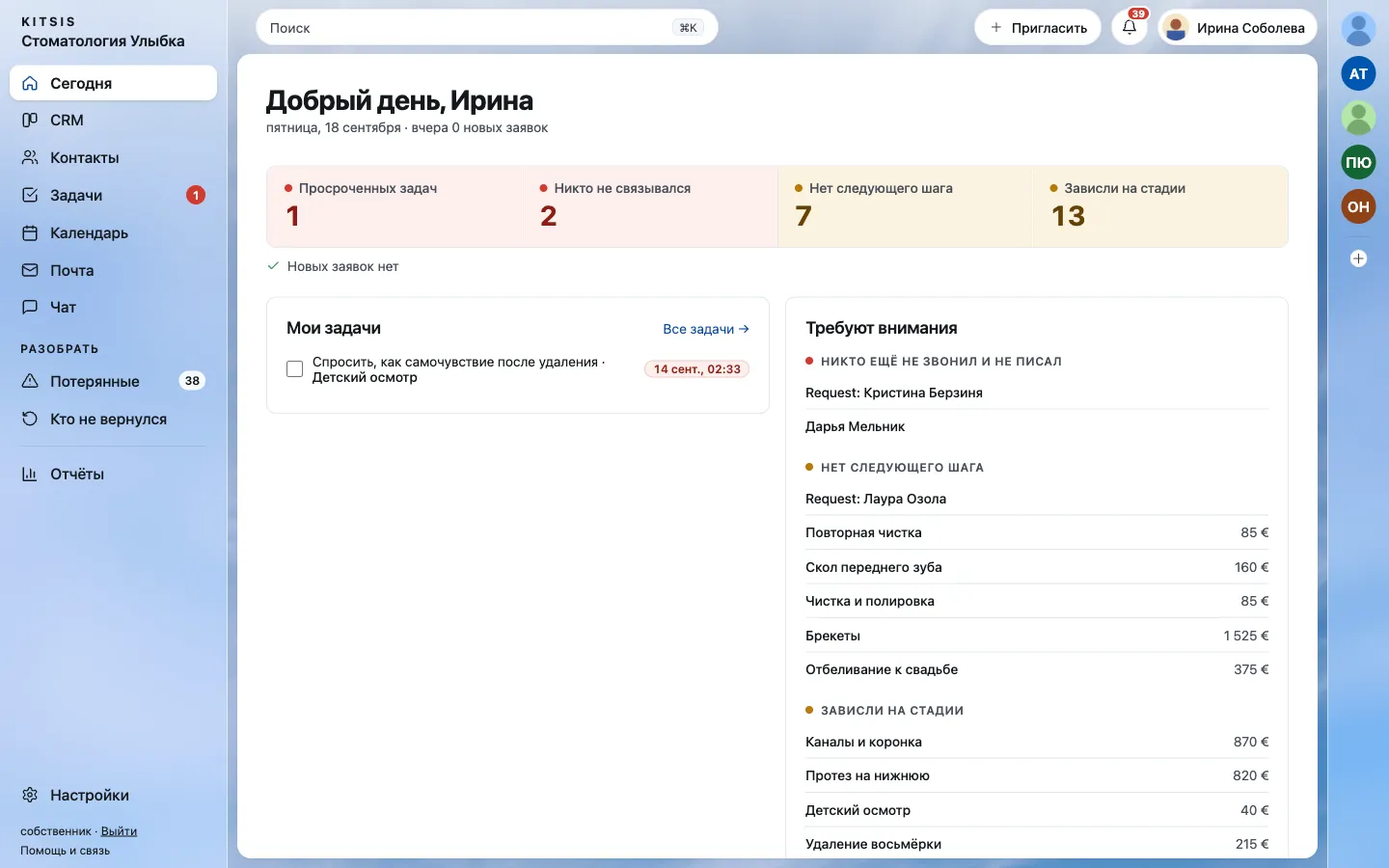Click the Настройки gear icon

tap(30, 795)
